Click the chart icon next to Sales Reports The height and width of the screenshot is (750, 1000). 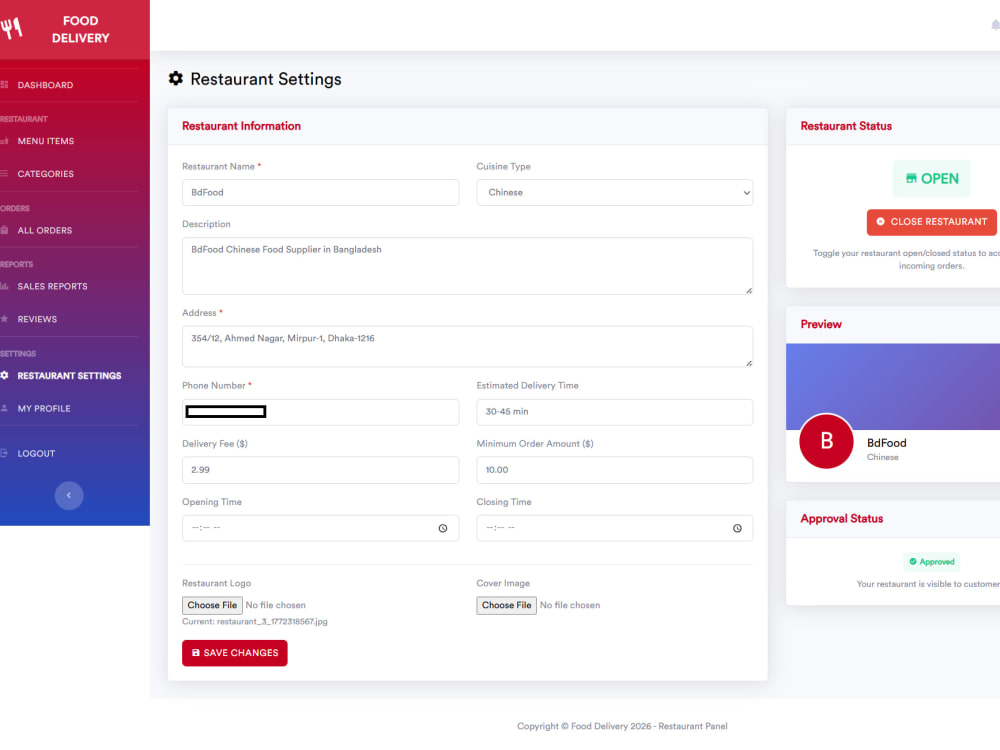[4, 286]
